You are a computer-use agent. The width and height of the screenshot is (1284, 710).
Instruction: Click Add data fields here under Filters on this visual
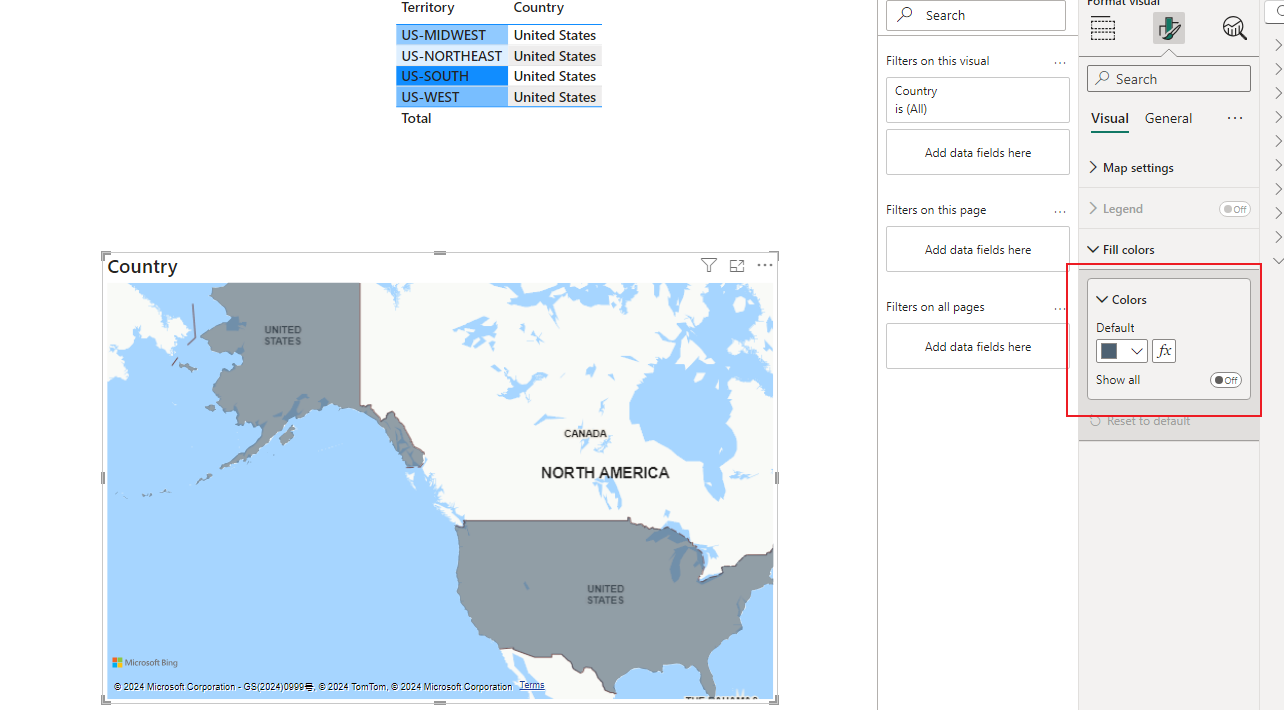[978, 153]
